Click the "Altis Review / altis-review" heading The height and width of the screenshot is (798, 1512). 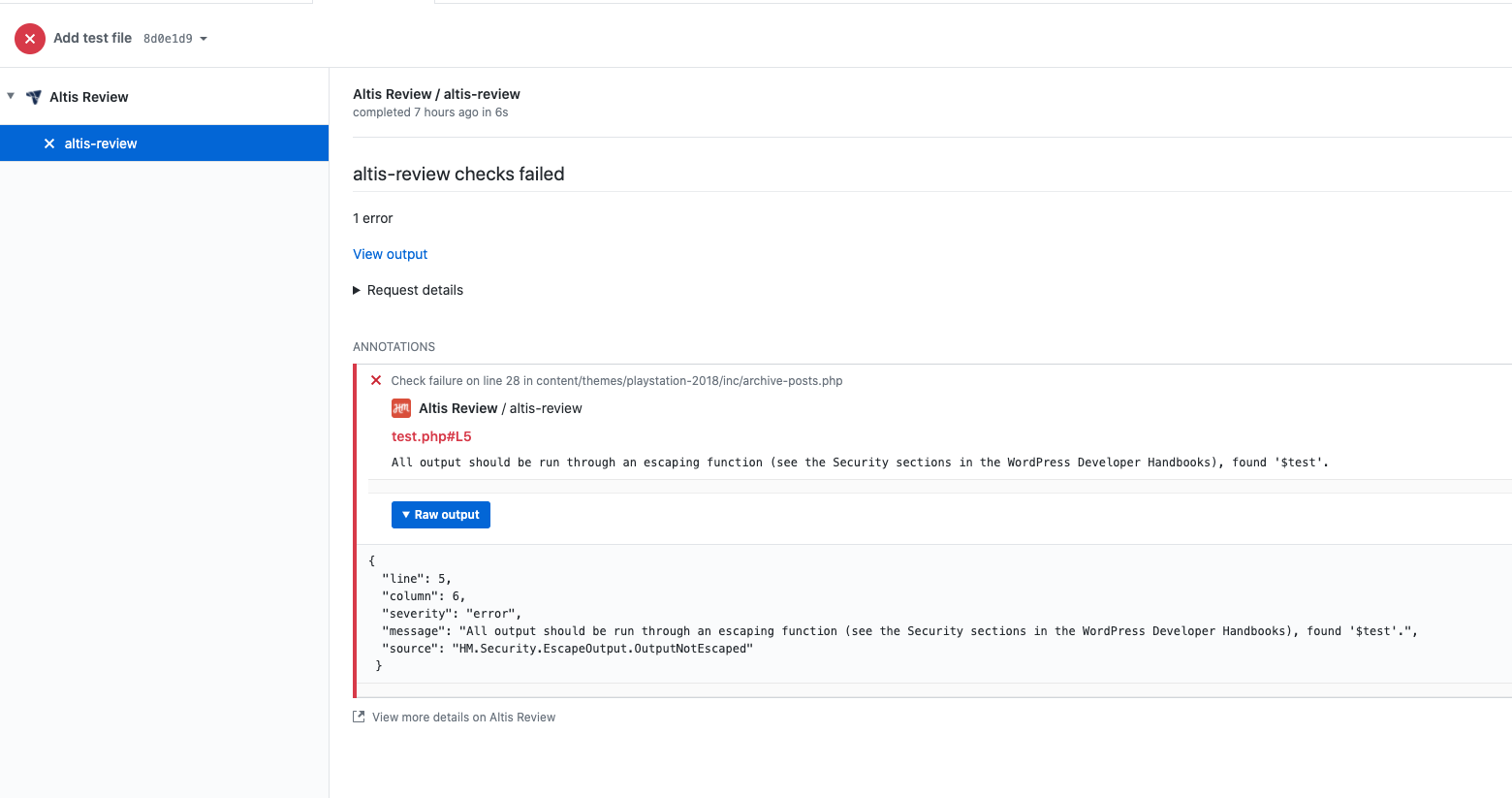(436, 93)
